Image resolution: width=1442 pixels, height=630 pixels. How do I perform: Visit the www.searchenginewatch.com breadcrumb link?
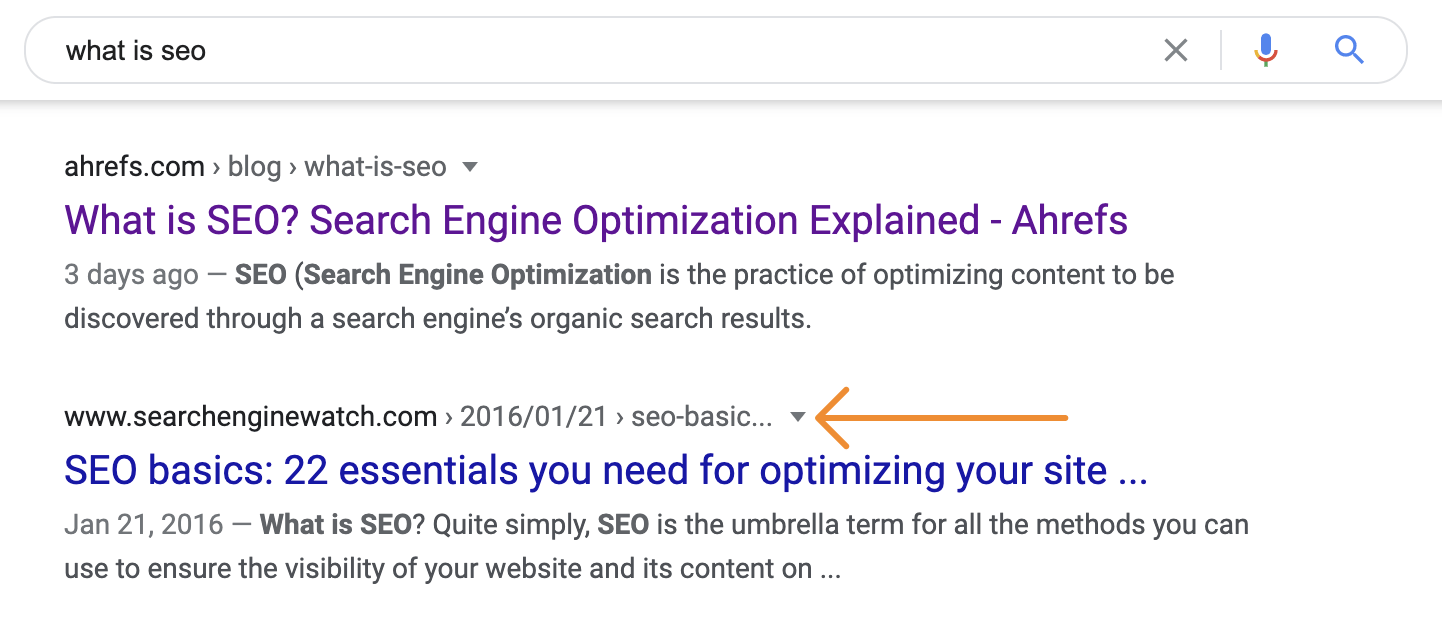coord(251,415)
